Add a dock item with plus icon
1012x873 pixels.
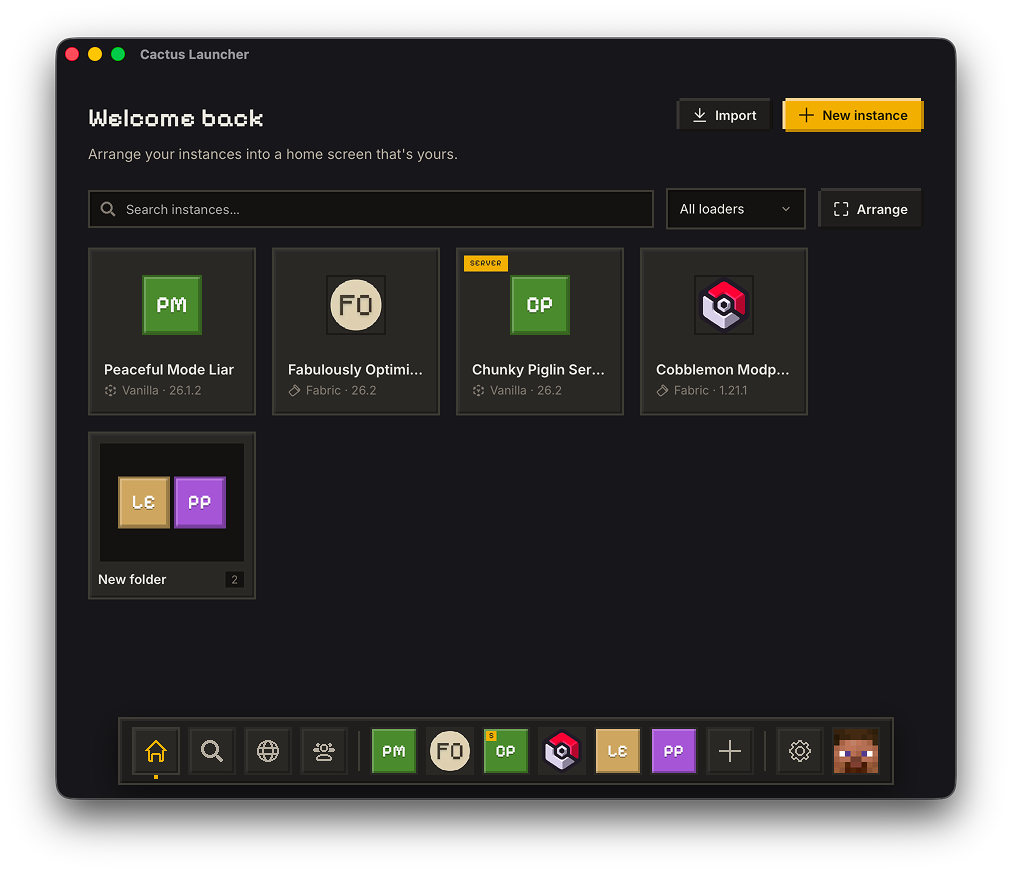coord(730,750)
